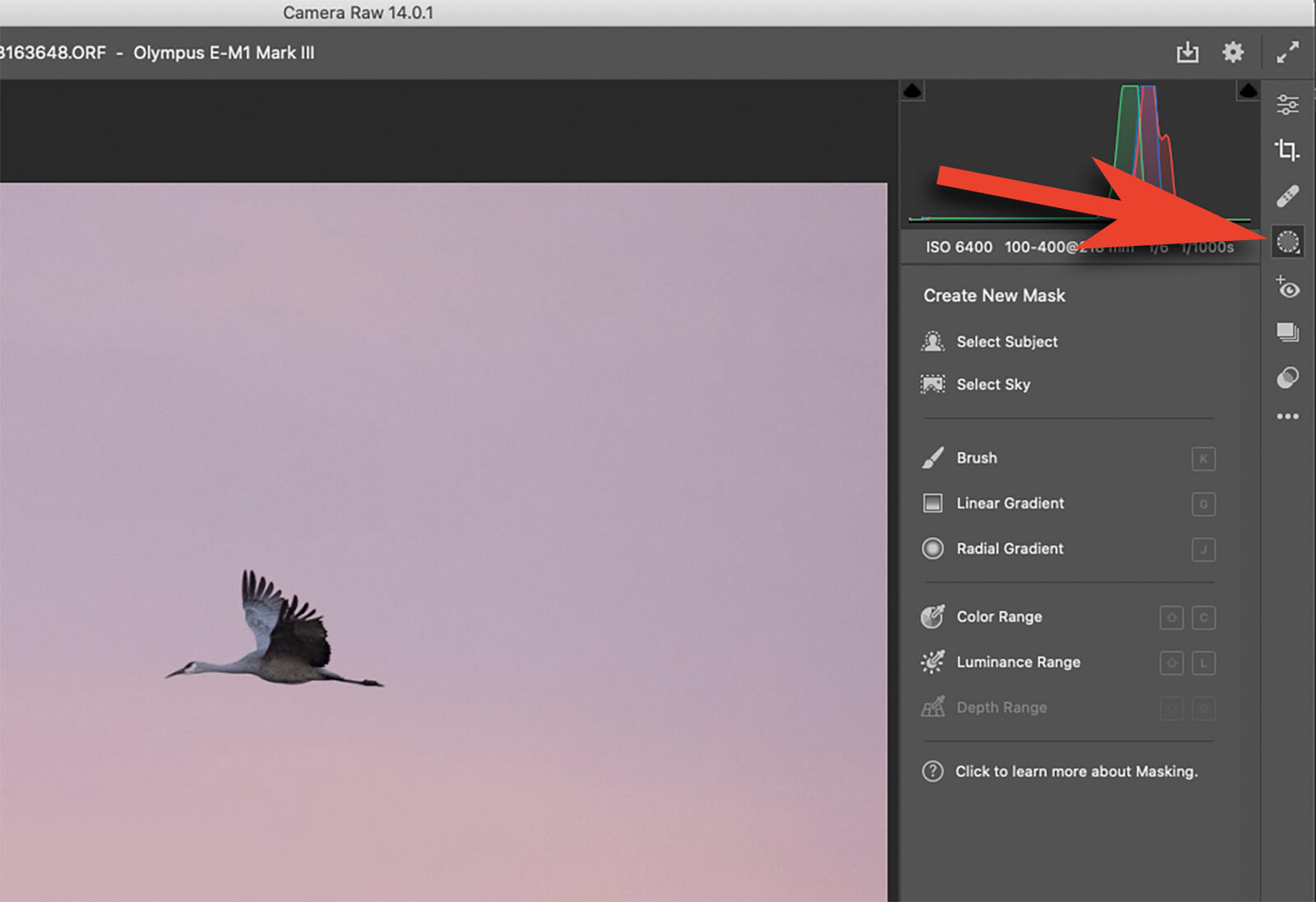This screenshot has width=1316, height=902.
Task: Open the Presets panel
Action: point(1287,377)
